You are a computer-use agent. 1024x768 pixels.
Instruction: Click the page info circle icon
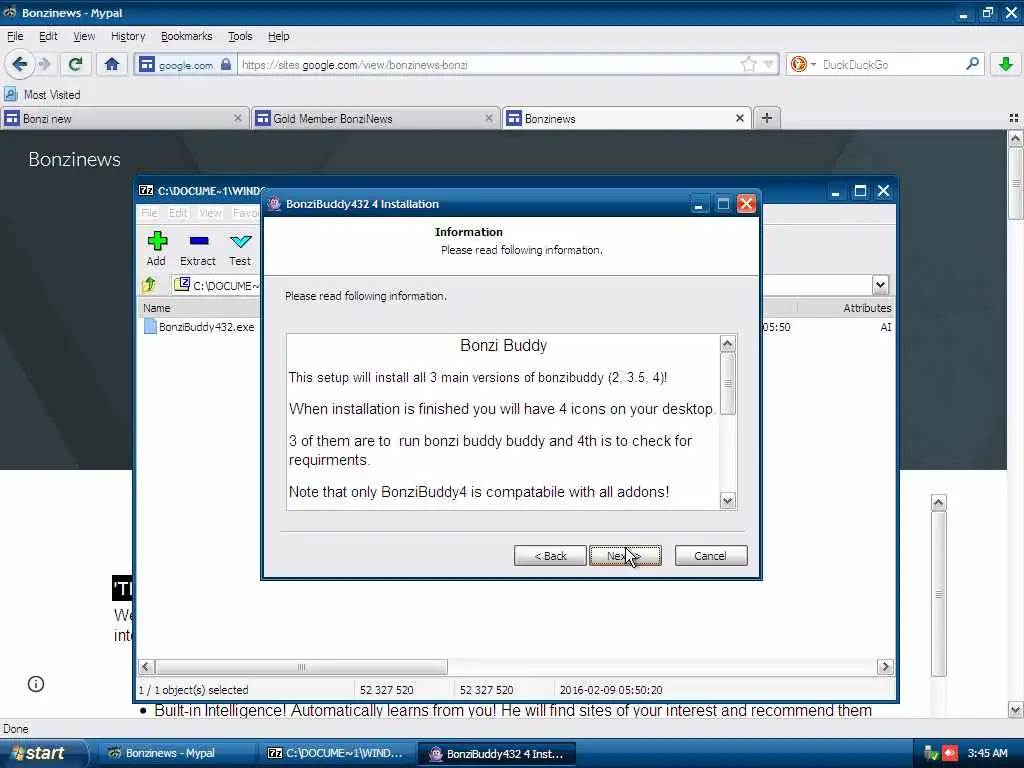coord(36,684)
